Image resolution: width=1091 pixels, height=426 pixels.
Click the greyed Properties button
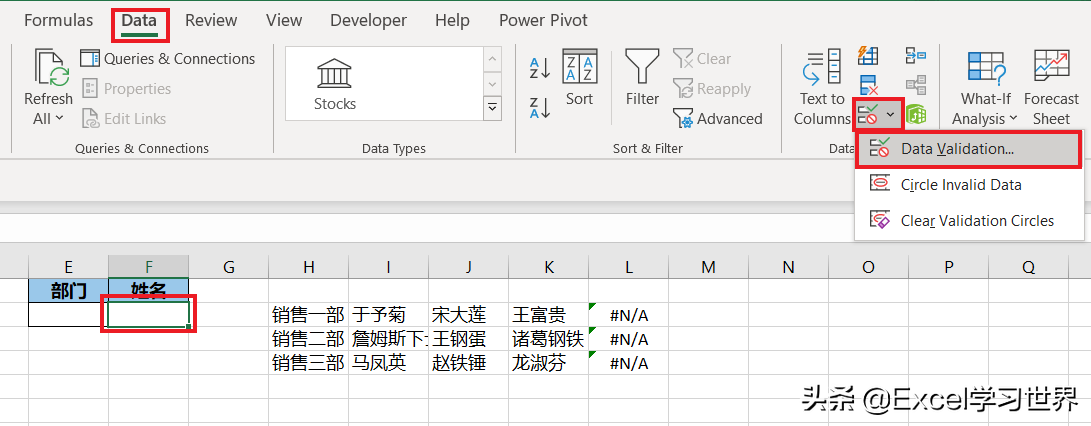(x=127, y=88)
